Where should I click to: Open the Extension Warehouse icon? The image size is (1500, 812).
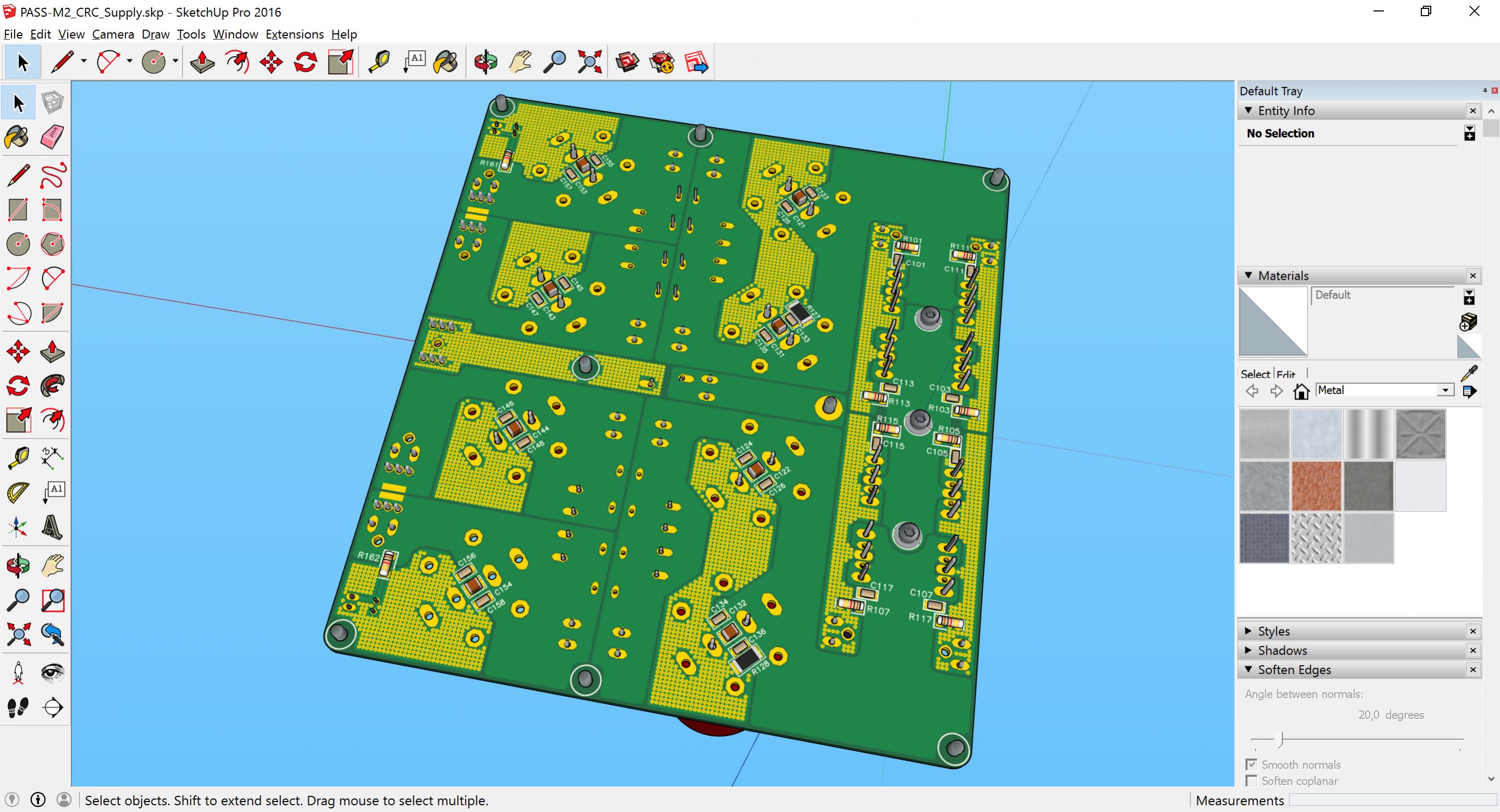pos(662,61)
